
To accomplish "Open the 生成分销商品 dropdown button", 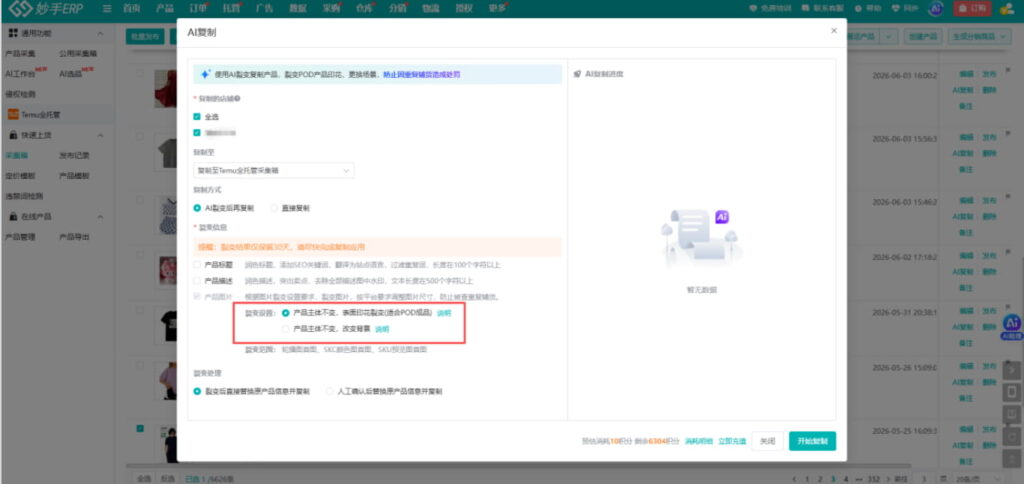I will pyautogui.click(x=980, y=37).
